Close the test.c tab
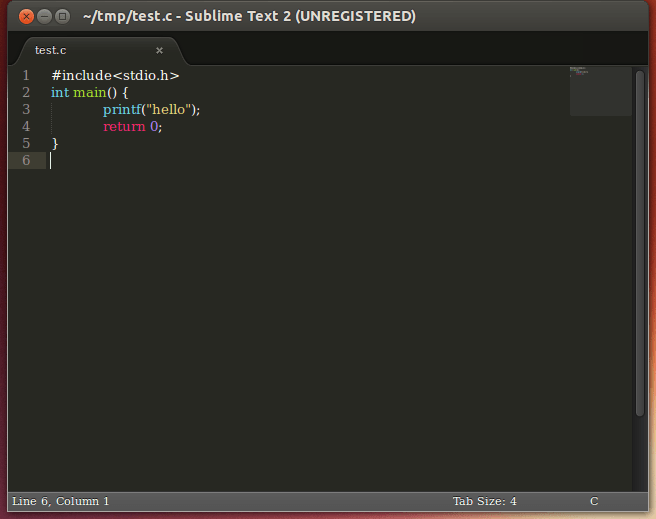Screen dimensions: 656x519 pyautogui.click(x=159, y=50)
